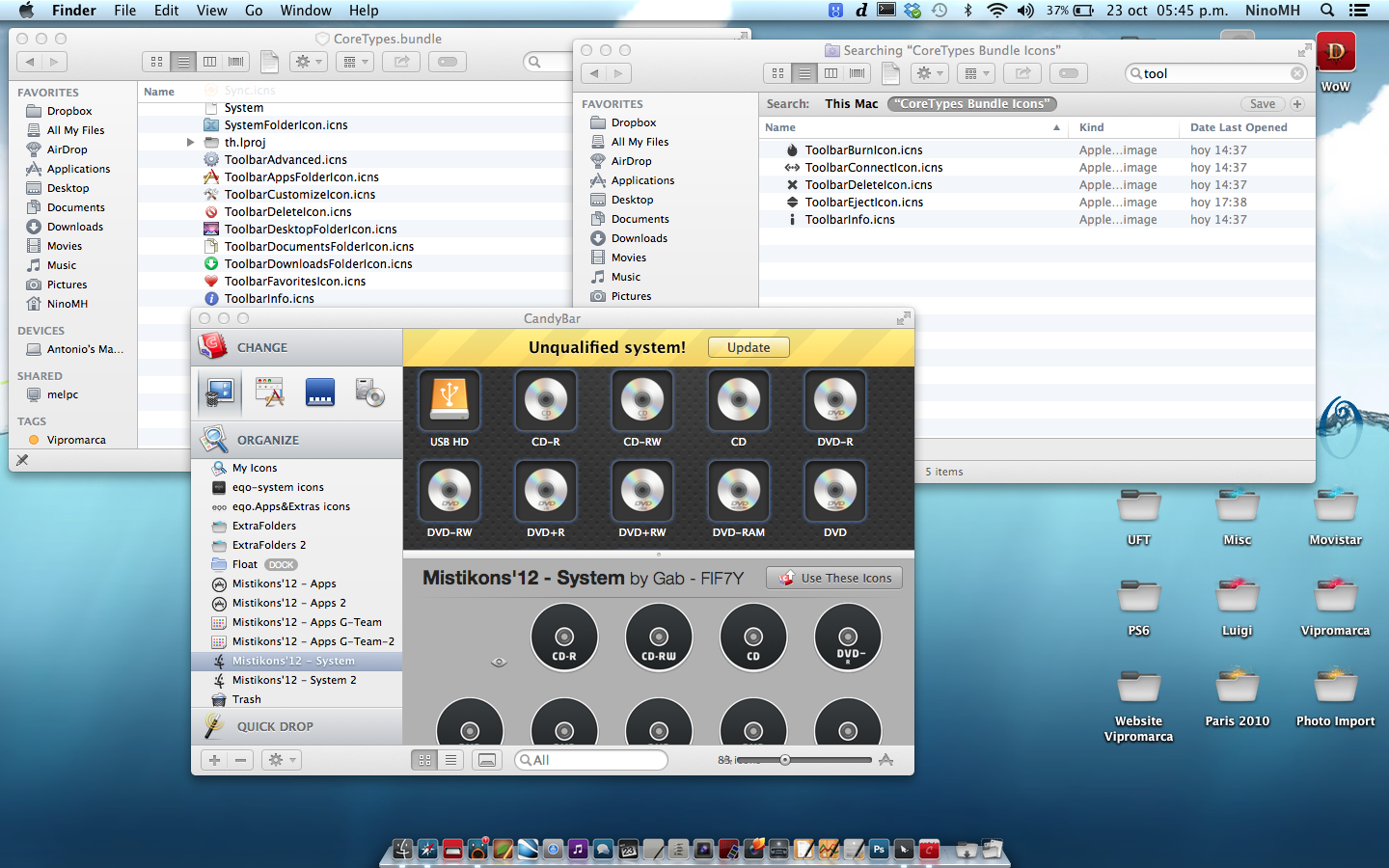The height and width of the screenshot is (868, 1389).
Task: Select the CD-RW thumbnail in Mistikons'12 System
Action: (x=659, y=637)
